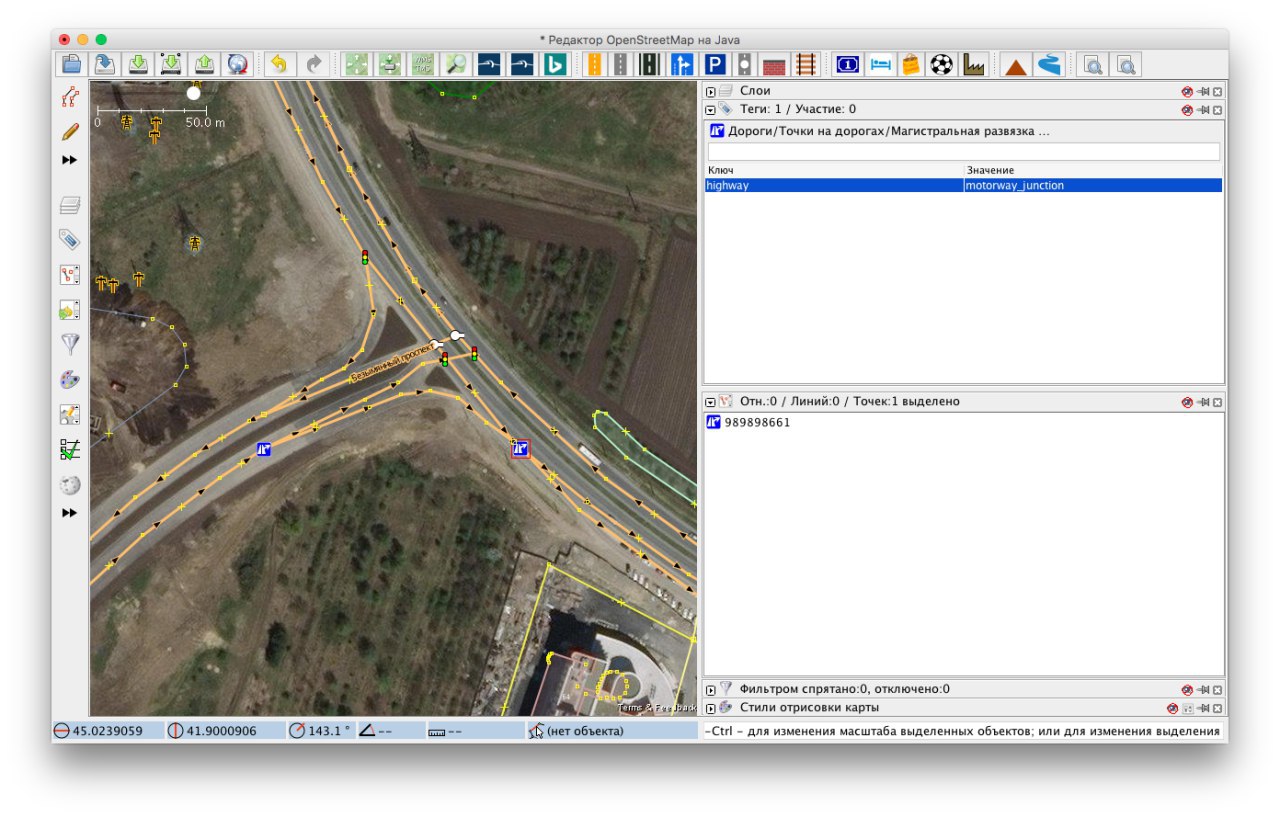Expand the Слои (Layers) panel
The image size is (1280, 817).
[711, 91]
